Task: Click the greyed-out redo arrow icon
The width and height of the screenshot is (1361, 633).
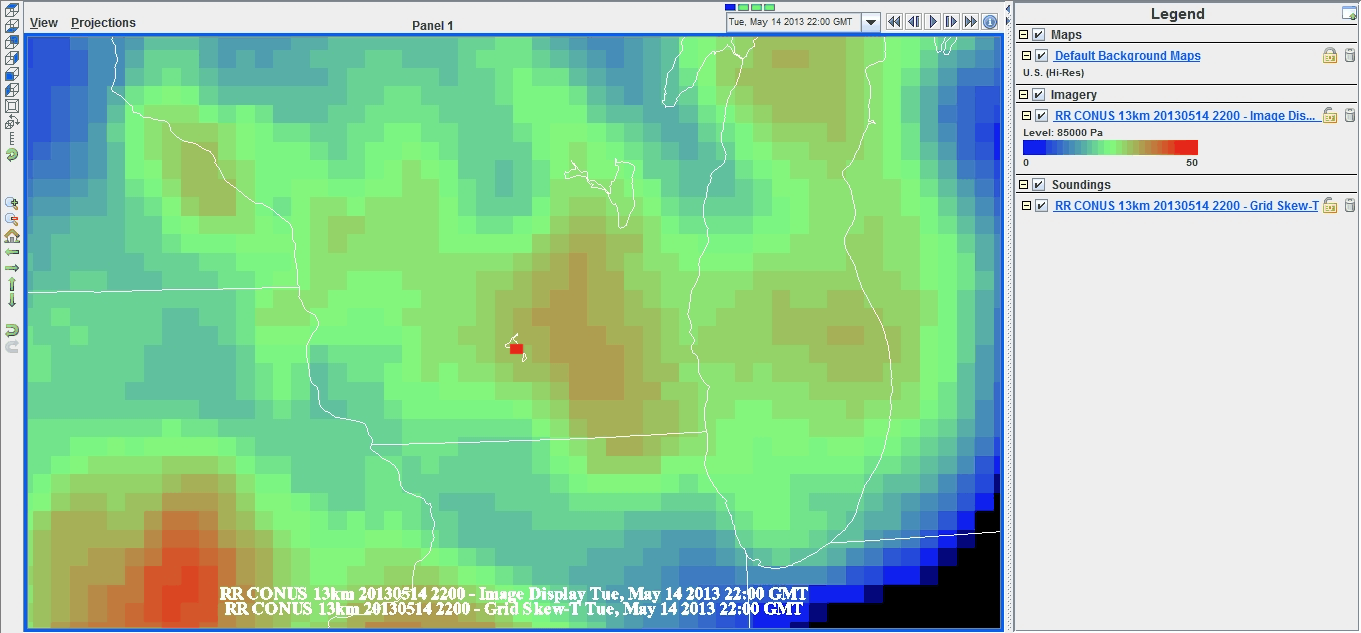Action: click(12, 346)
